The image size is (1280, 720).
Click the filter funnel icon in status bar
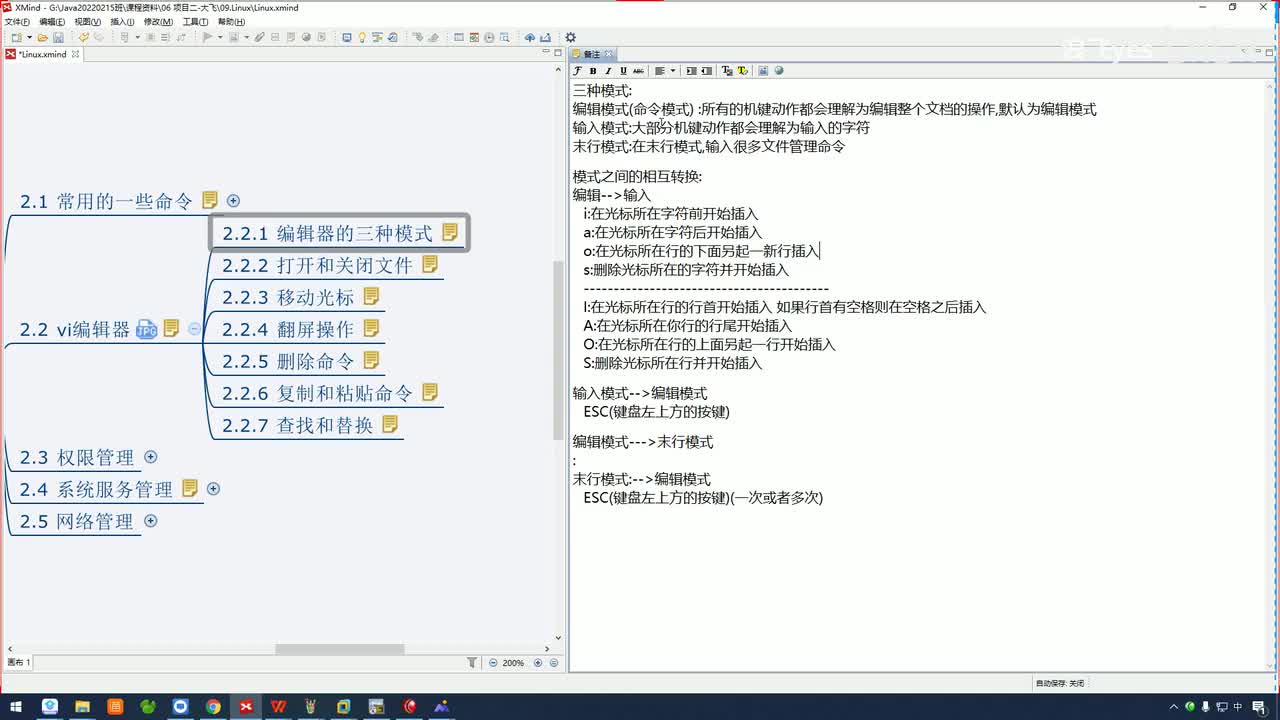click(x=472, y=662)
